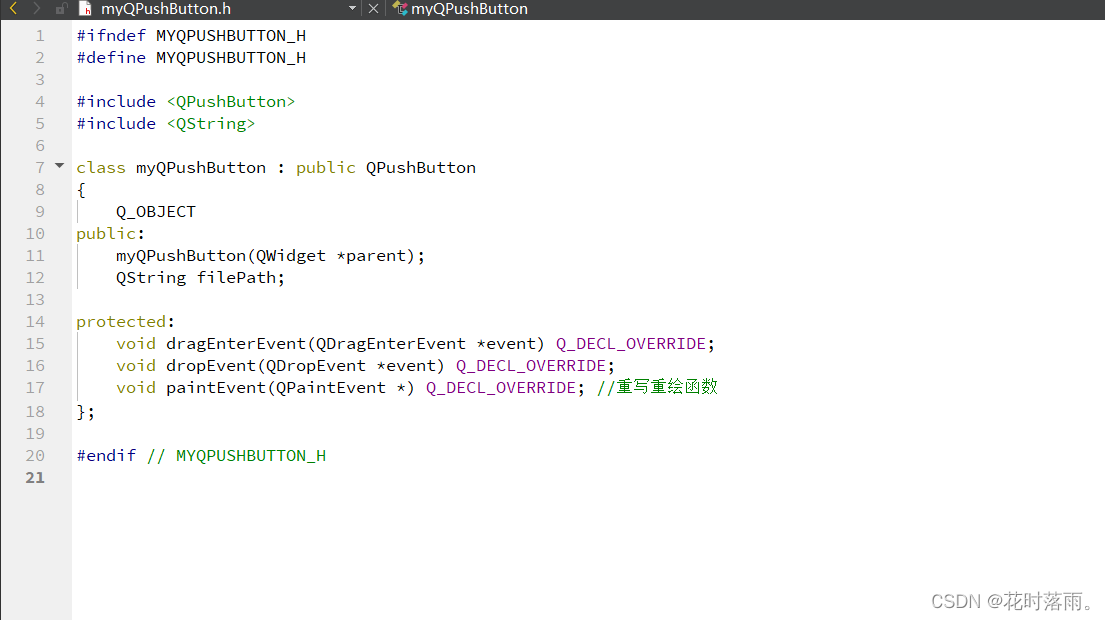Open the open-documents dropdown arrow
The width and height of the screenshot is (1105, 620).
351,8
